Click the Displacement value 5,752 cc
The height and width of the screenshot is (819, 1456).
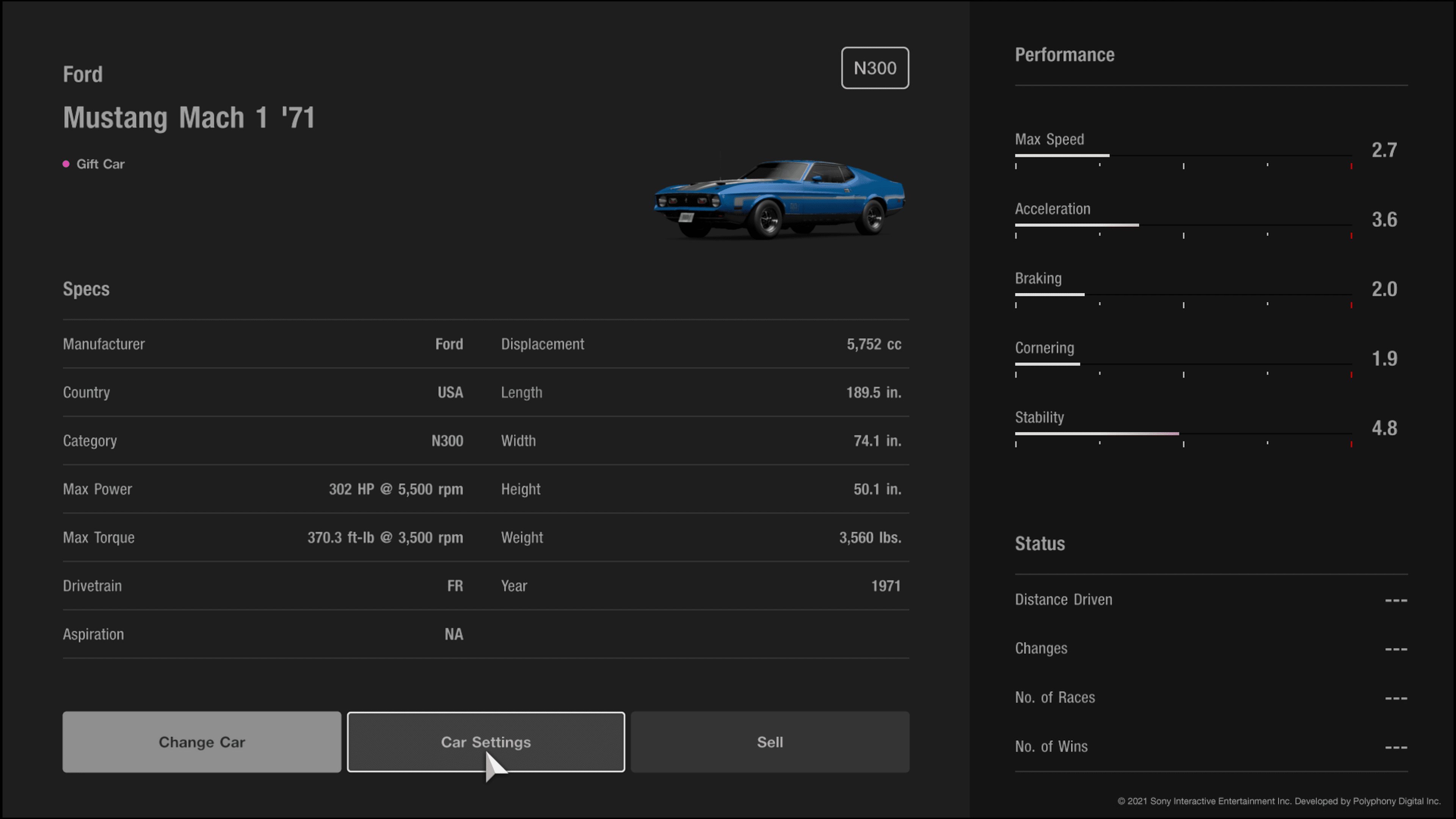coord(874,344)
